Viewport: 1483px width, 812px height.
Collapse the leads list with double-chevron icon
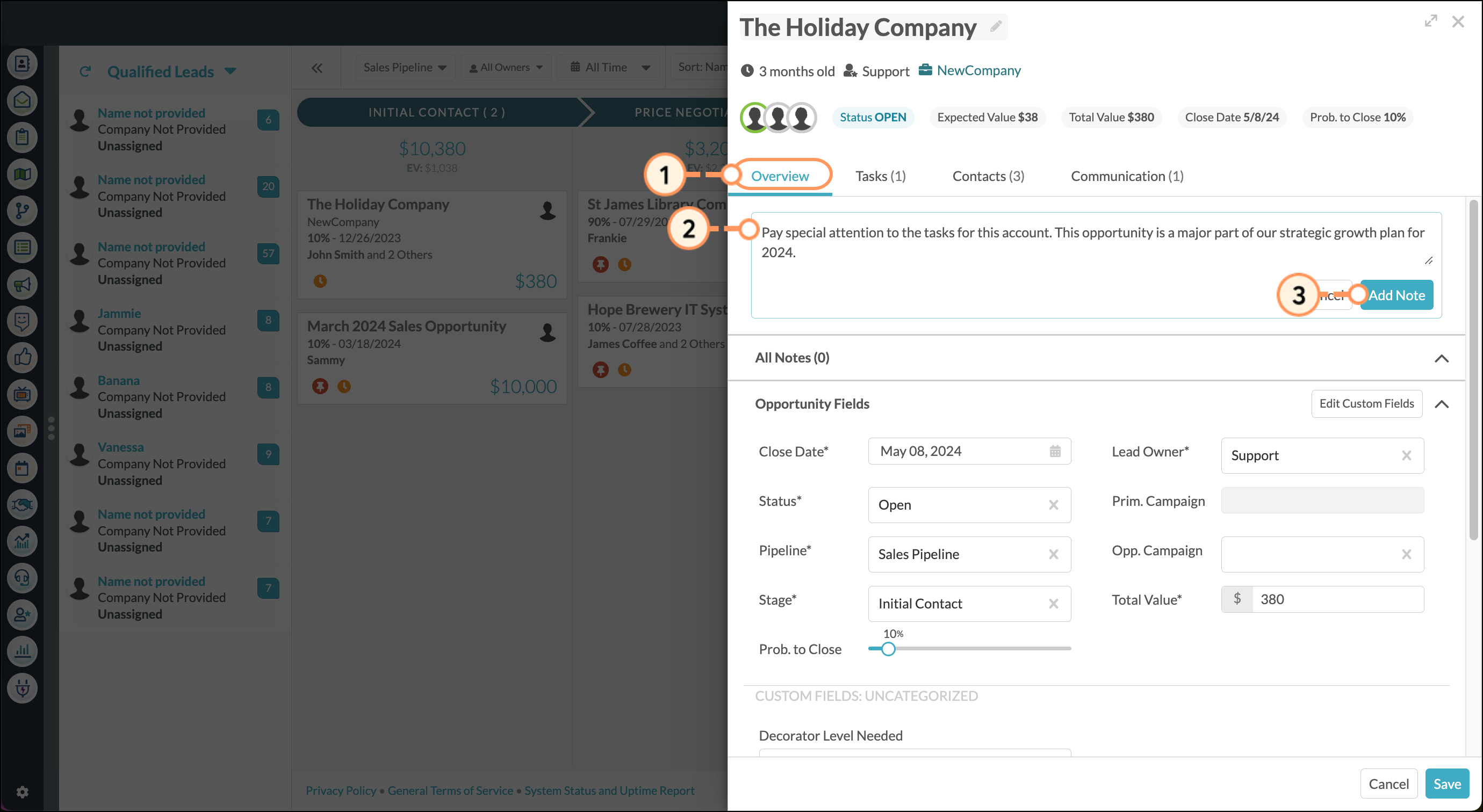pyautogui.click(x=316, y=68)
